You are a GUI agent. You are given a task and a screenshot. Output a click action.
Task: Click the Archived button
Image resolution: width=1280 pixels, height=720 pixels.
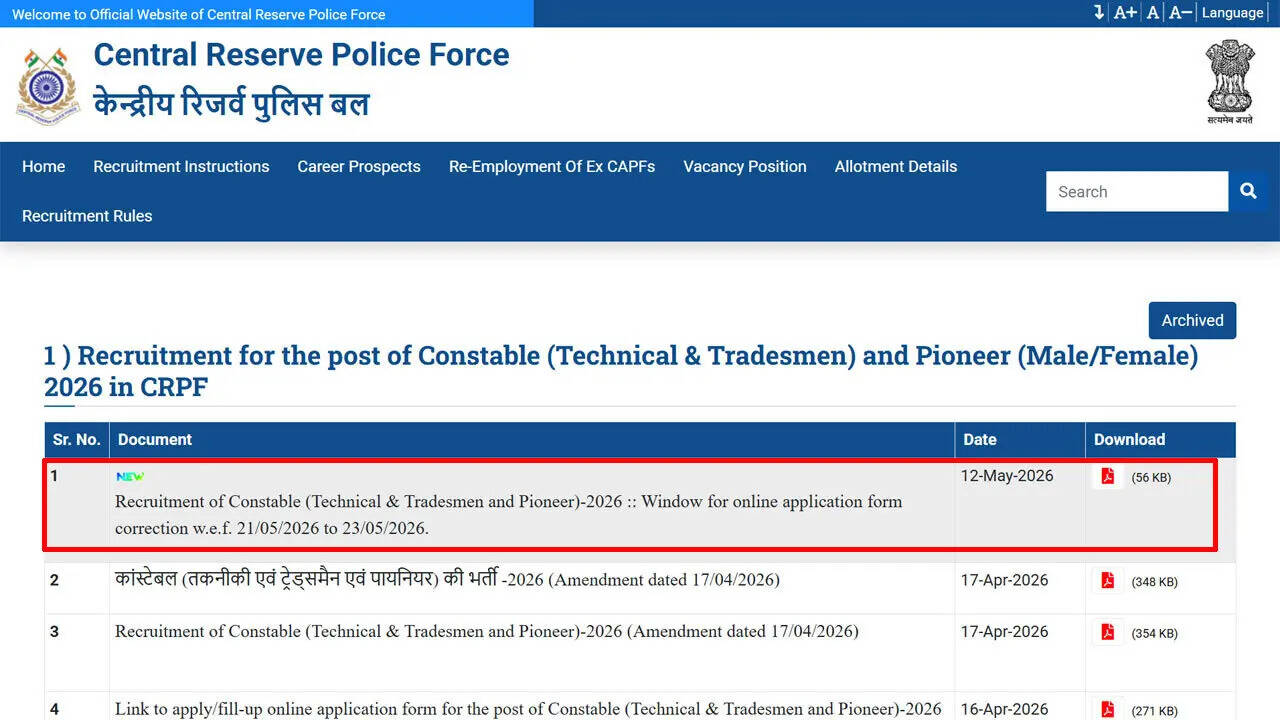coord(1192,320)
